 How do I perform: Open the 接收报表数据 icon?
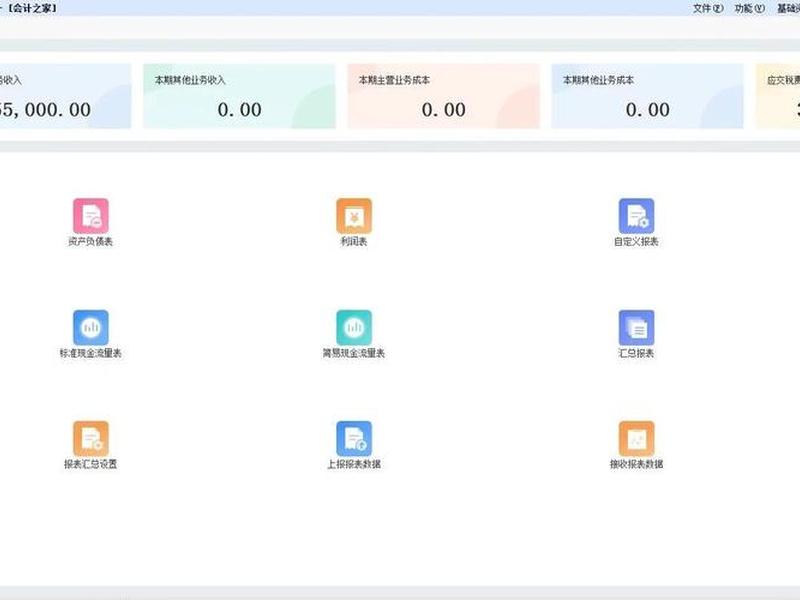[x=636, y=438]
